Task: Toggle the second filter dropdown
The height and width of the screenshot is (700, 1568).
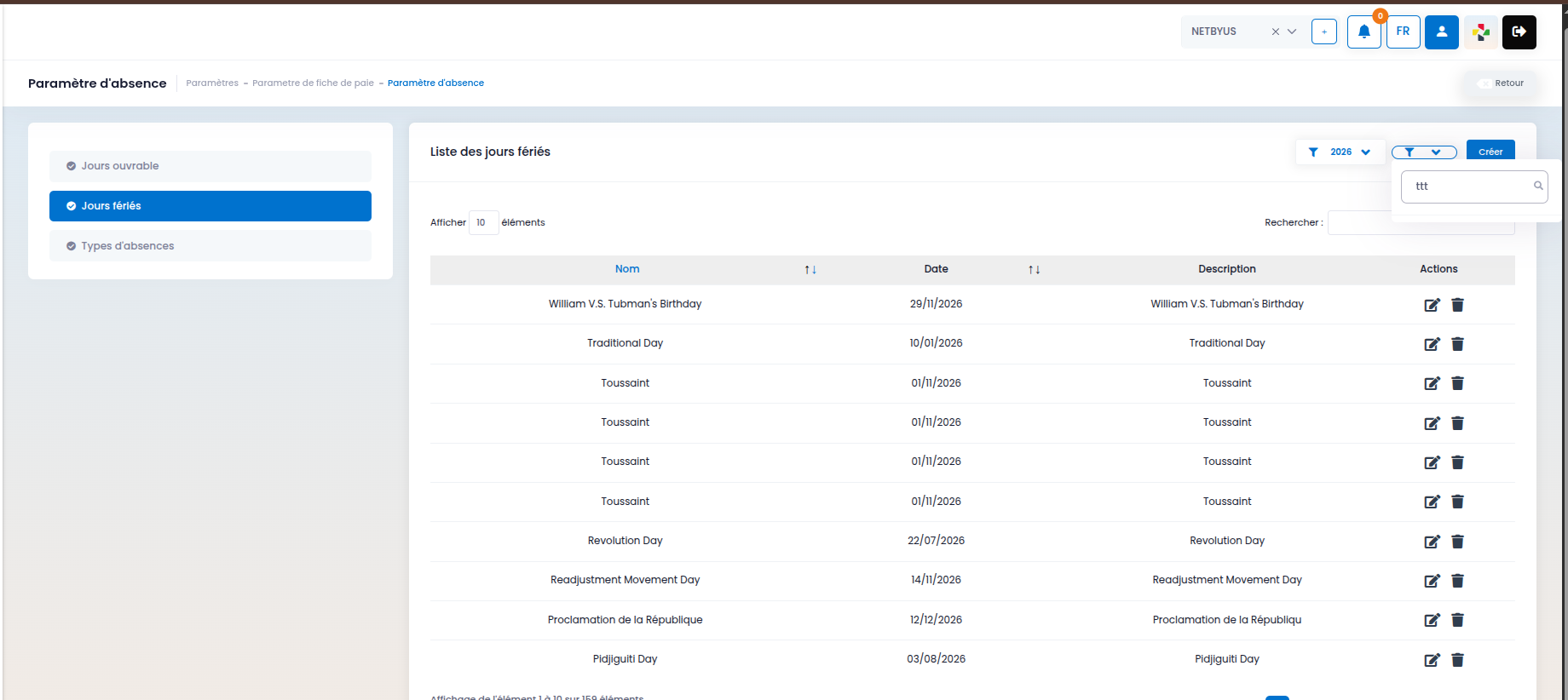Action: 1423,152
